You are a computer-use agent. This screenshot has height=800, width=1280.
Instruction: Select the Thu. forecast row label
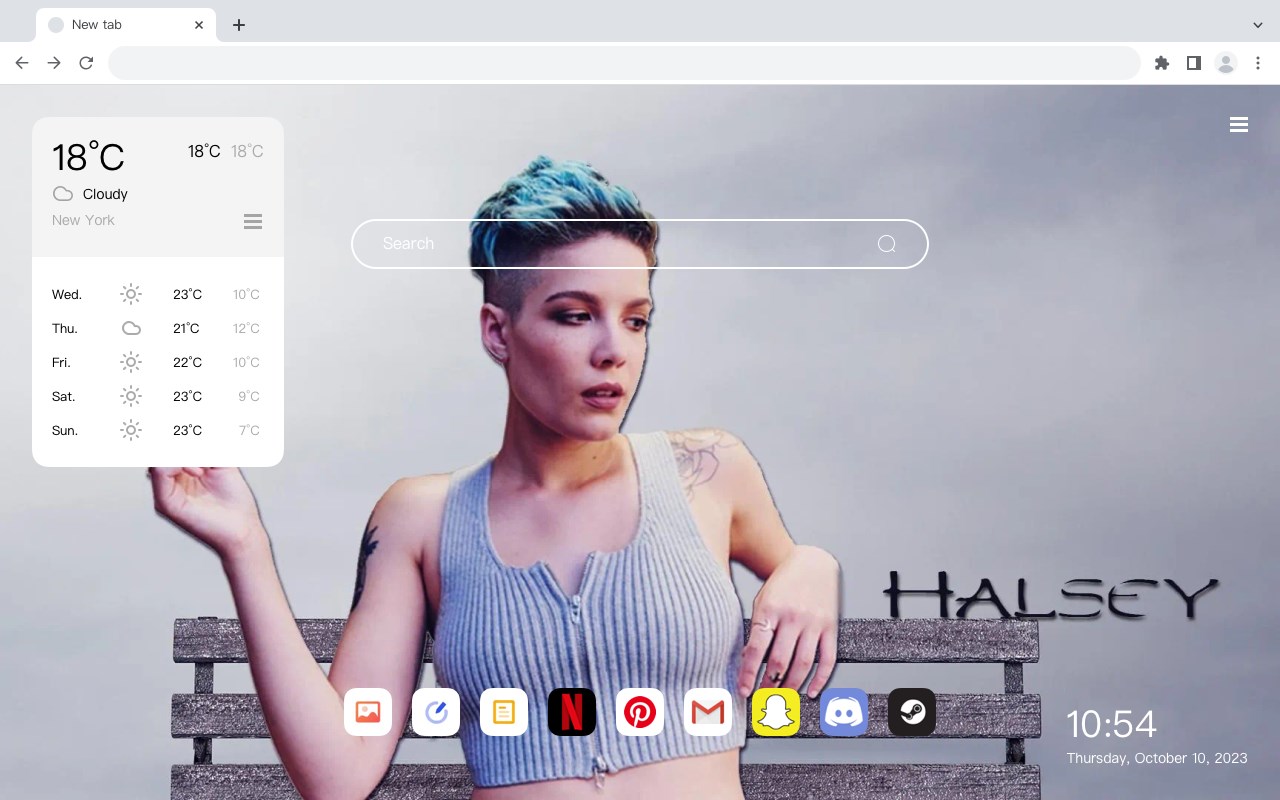65,328
